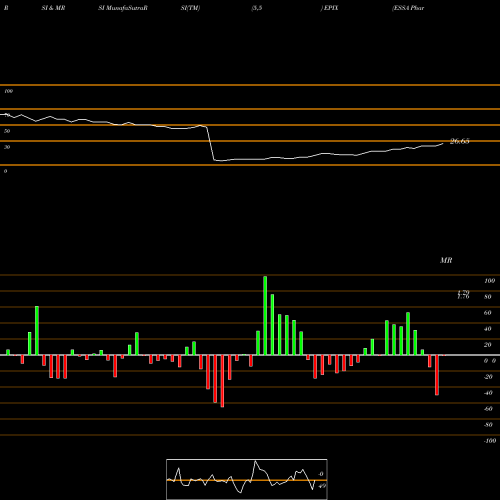Click the SI MunafaSutraR header text
500x500 pixels.
pos(123,8)
